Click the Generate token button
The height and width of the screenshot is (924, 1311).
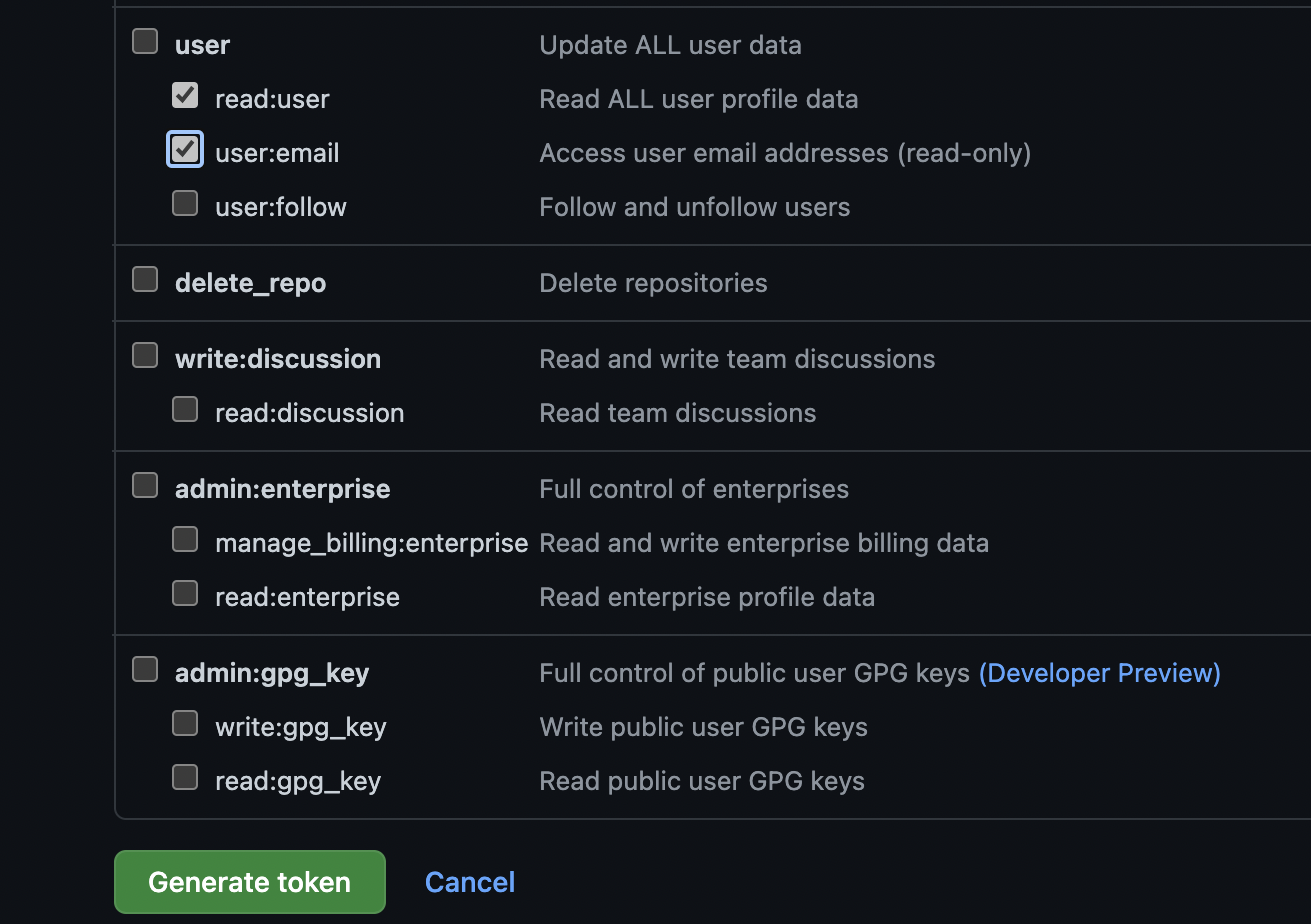pos(250,882)
